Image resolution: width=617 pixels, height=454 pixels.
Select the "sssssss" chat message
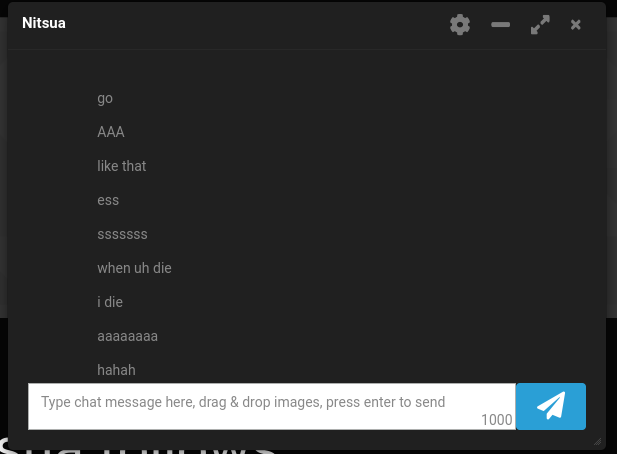[122, 234]
